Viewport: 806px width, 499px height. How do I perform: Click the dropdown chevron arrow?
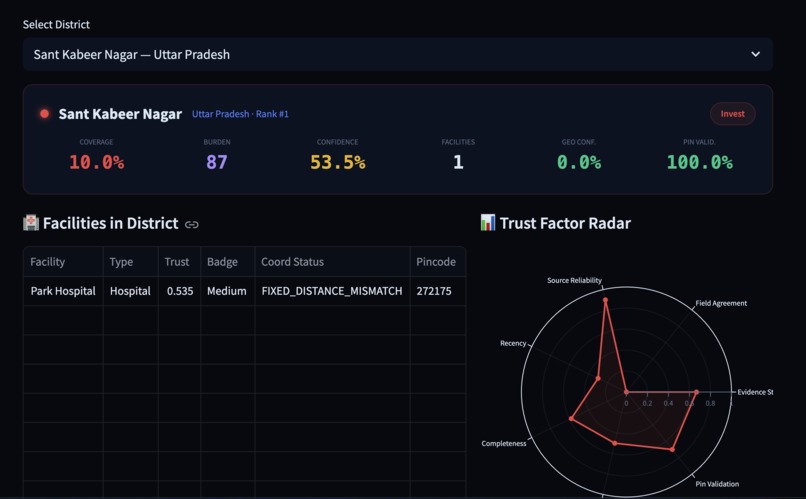[x=755, y=54]
